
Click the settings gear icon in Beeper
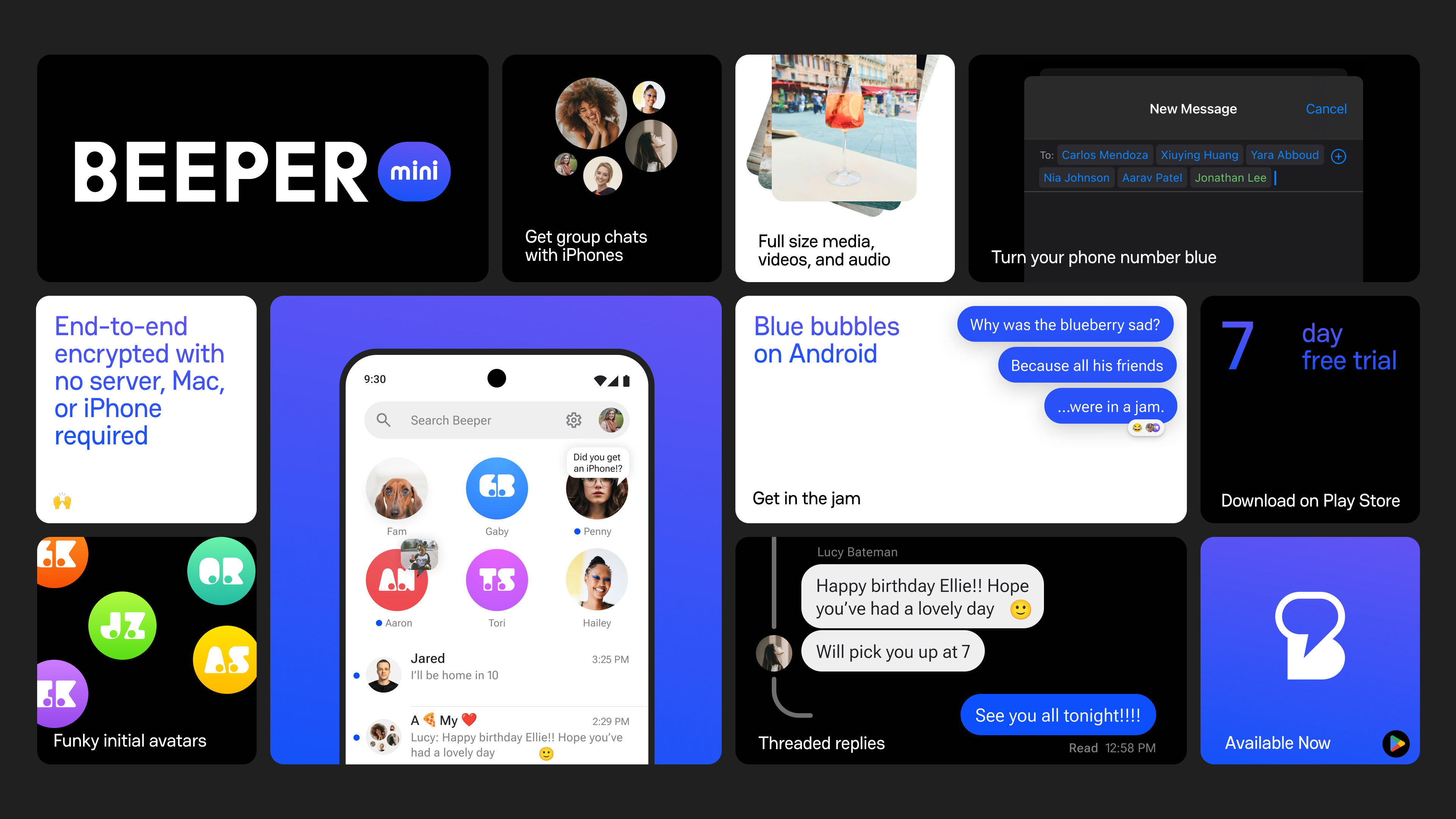pos(572,419)
